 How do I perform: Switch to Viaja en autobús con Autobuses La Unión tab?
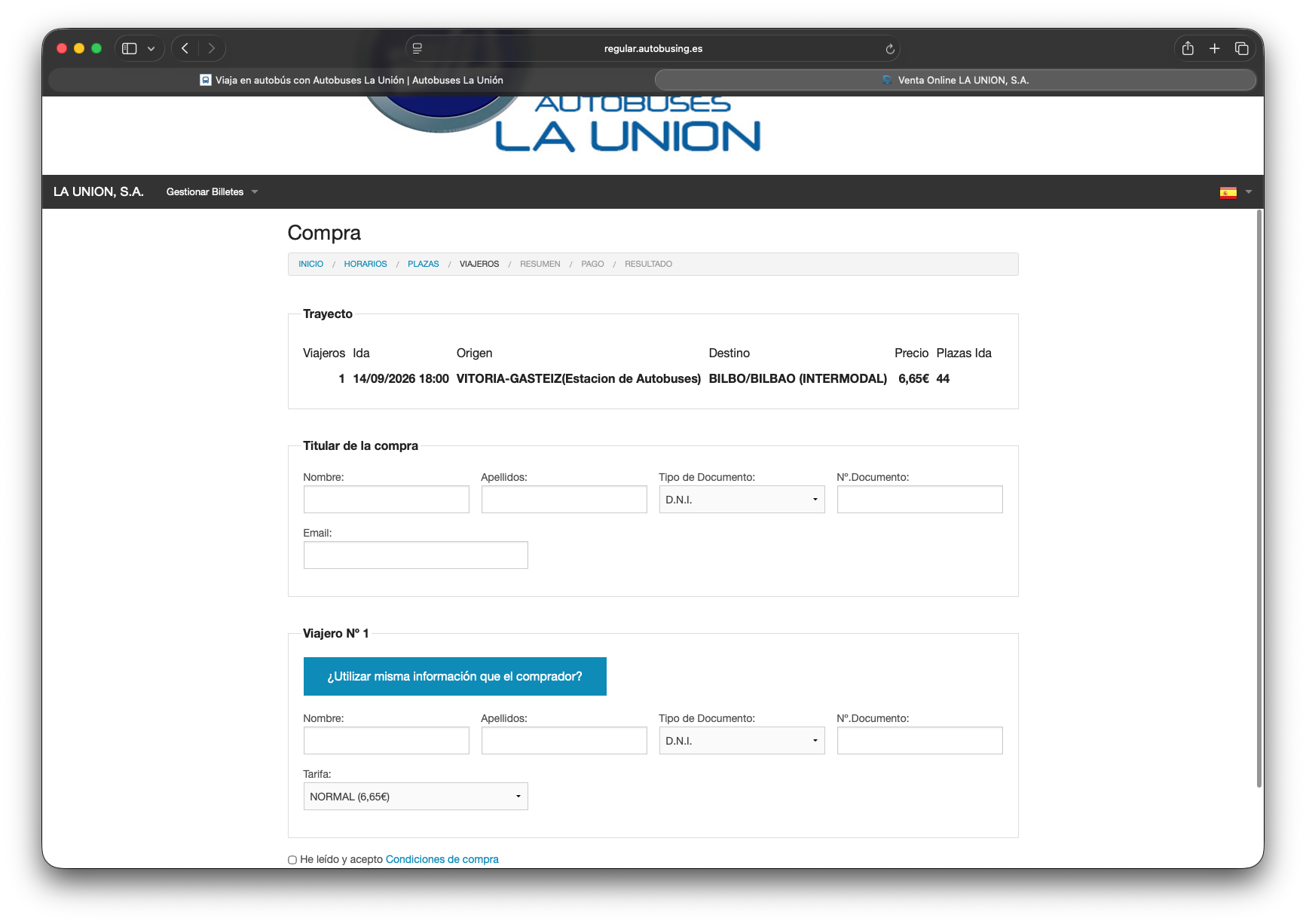click(x=351, y=80)
